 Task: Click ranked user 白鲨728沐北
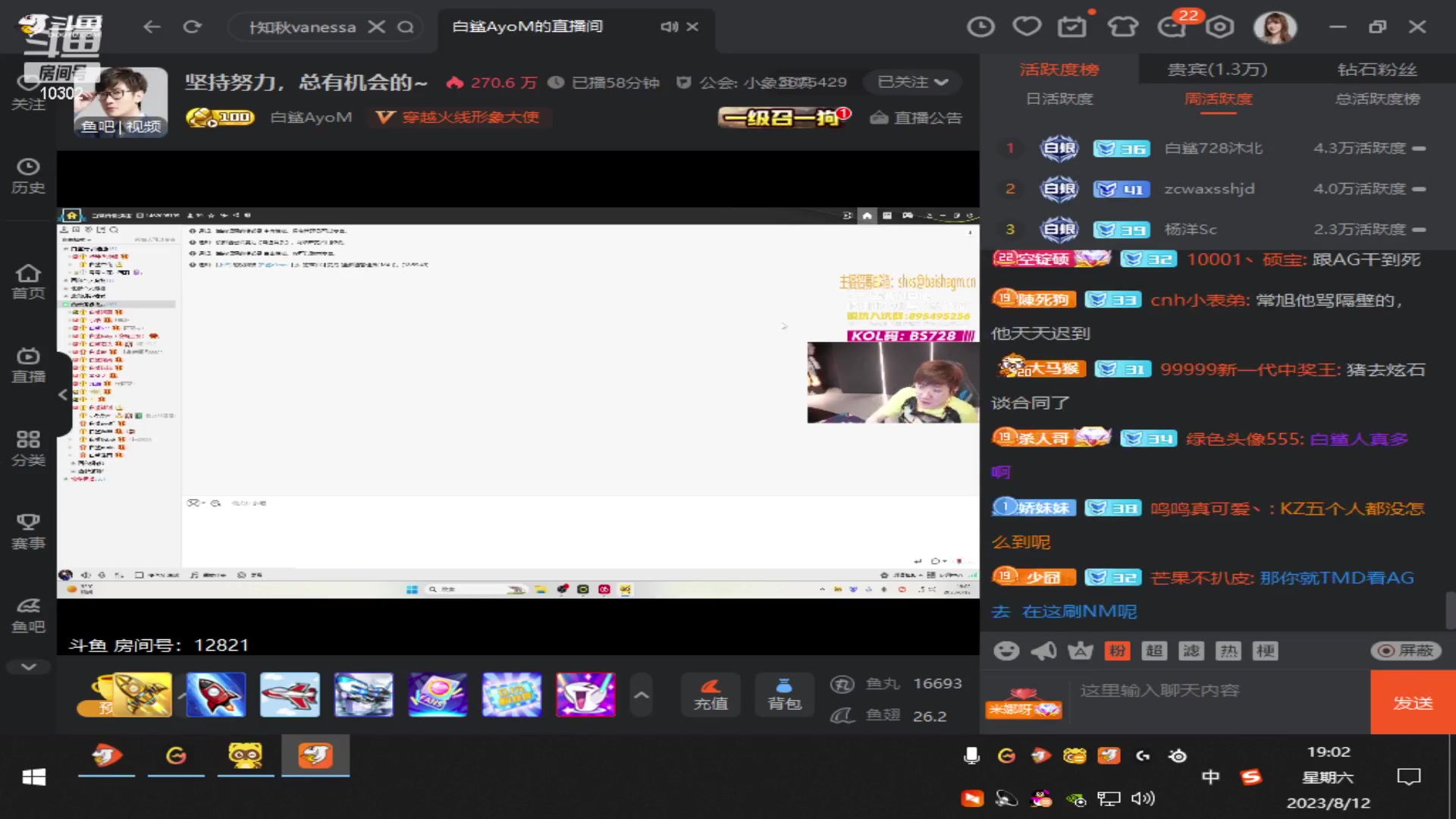[x=1213, y=148]
